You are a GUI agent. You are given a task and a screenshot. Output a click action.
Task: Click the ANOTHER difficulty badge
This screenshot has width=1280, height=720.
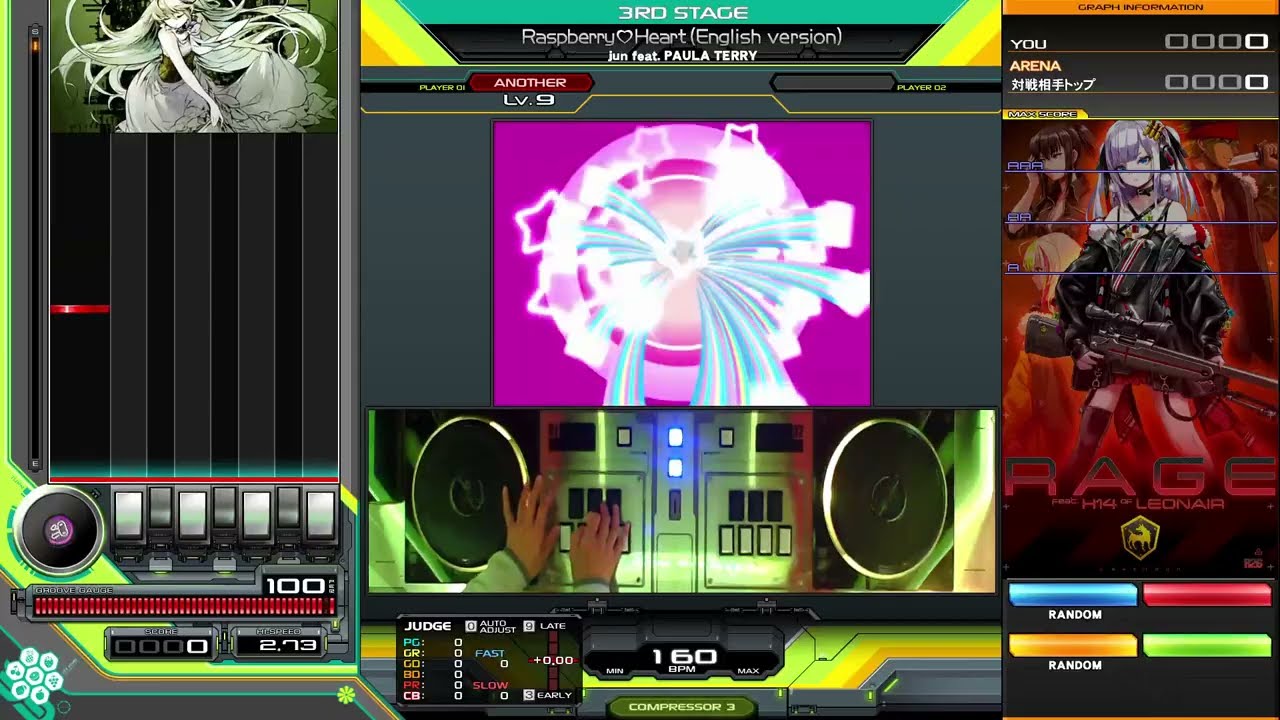[529, 83]
